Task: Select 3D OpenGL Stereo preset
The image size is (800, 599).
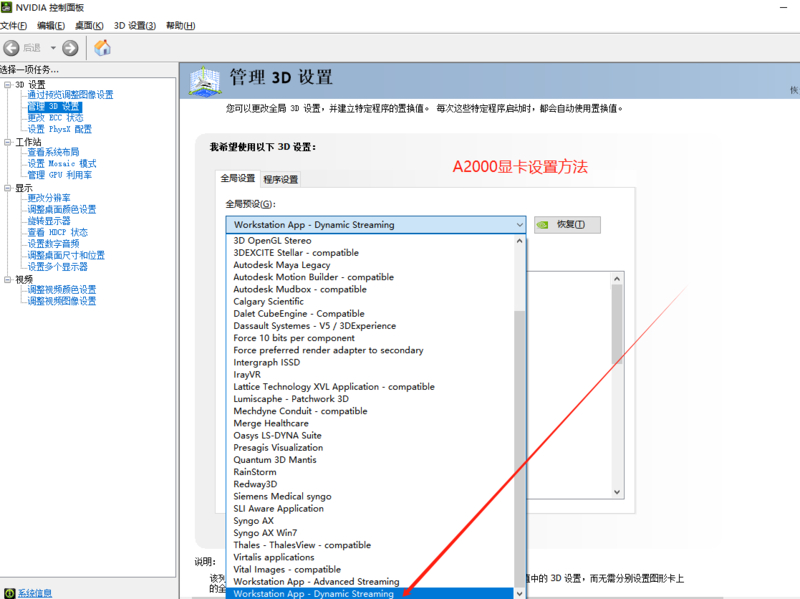Action: click(370, 240)
